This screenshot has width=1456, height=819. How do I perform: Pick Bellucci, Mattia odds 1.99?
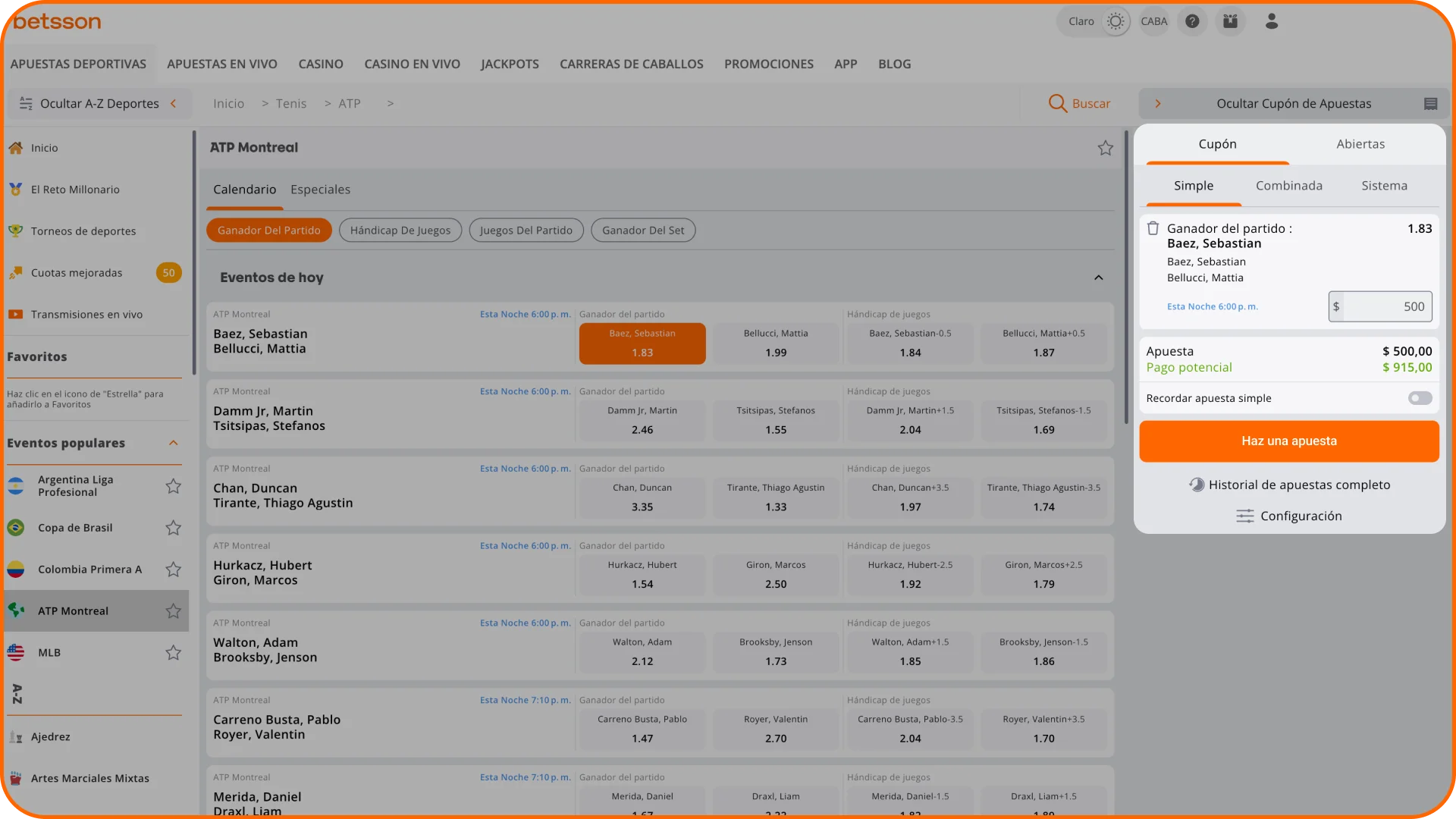tap(776, 344)
